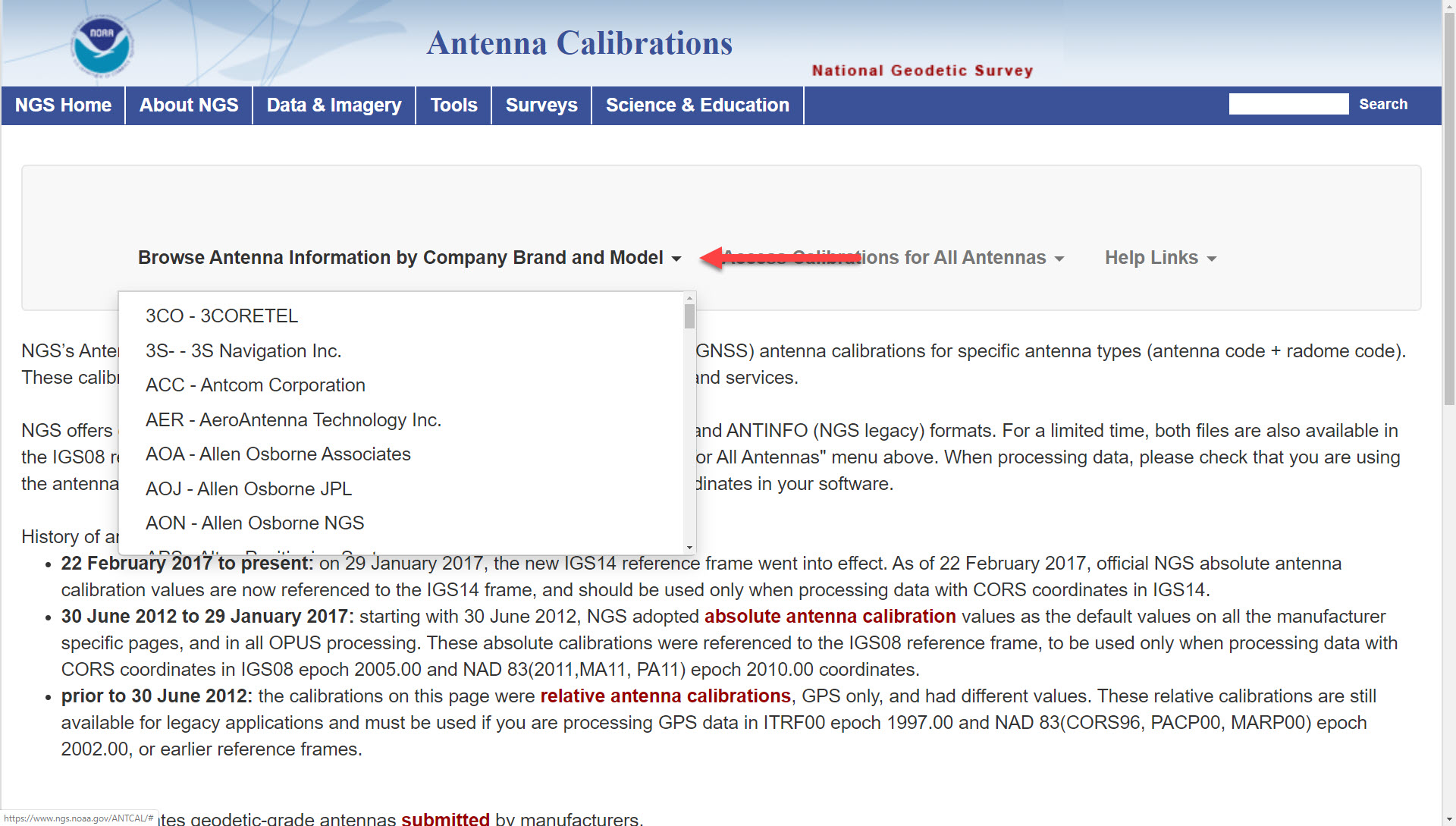The image size is (1456, 826).
Task: Click the dropdown list scrollbar thumb
Action: tap(689, 317)
